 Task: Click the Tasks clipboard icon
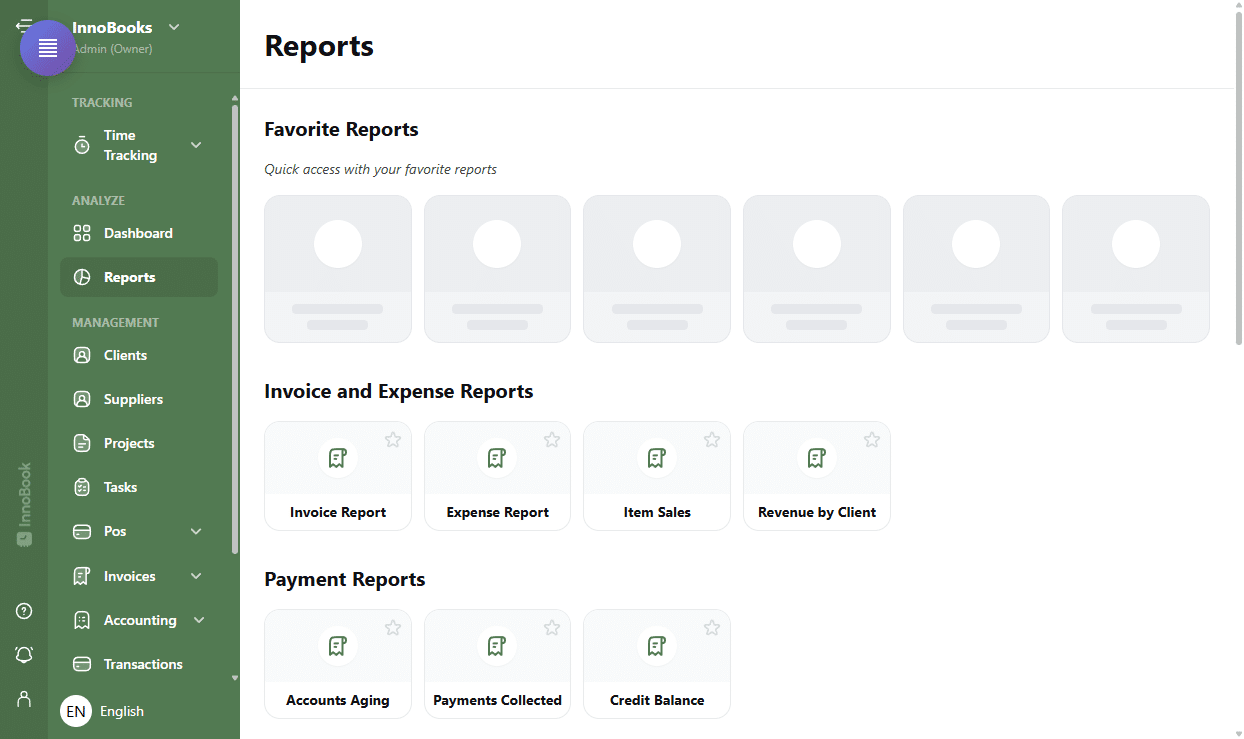click(x=82, y=487)
